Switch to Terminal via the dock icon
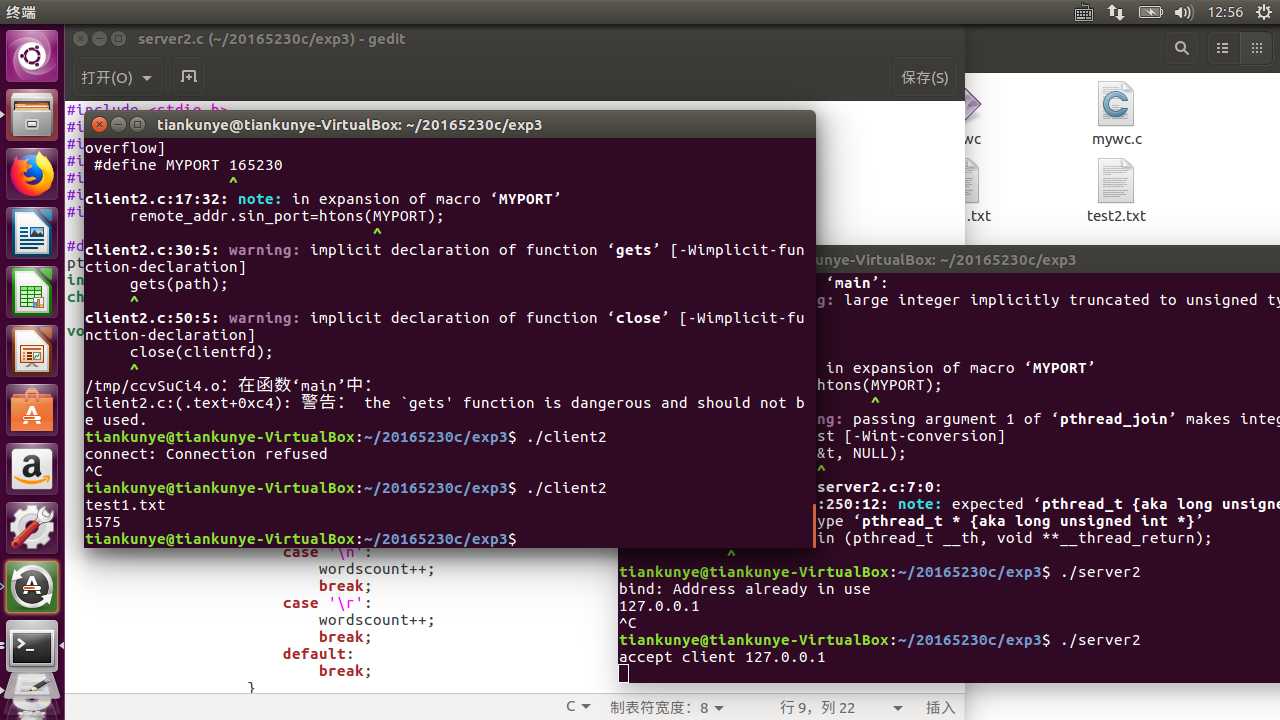 tap(32, 647)
